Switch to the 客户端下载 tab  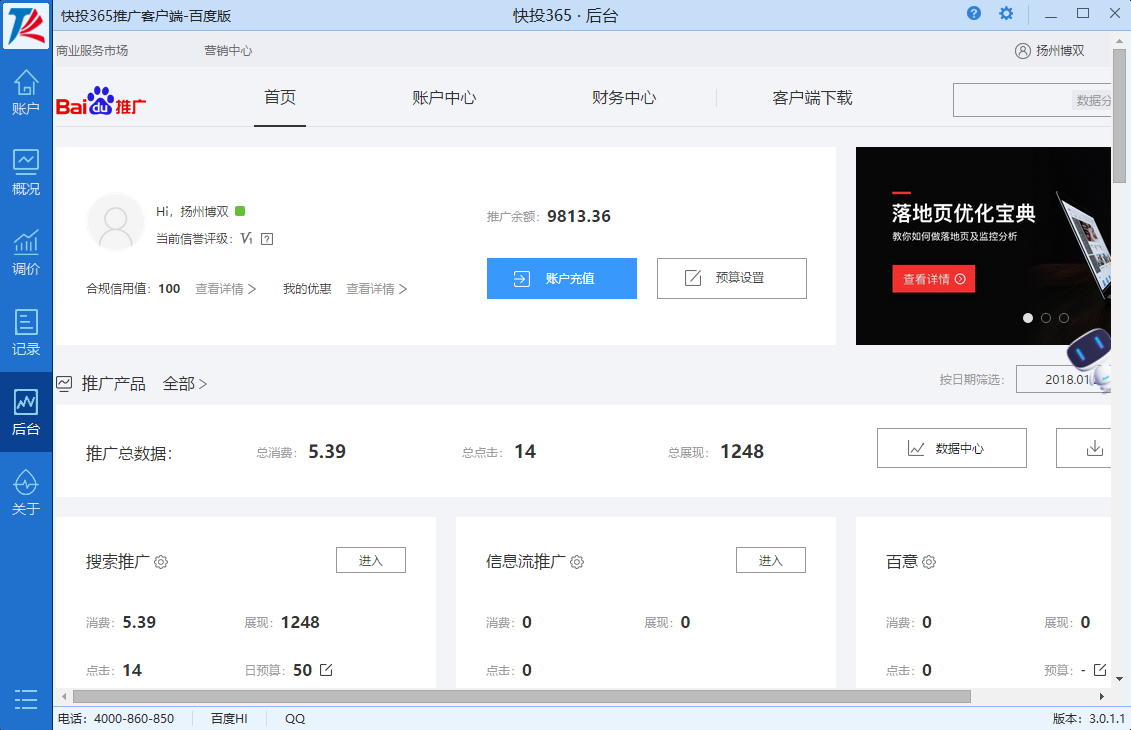pos(812,97)
